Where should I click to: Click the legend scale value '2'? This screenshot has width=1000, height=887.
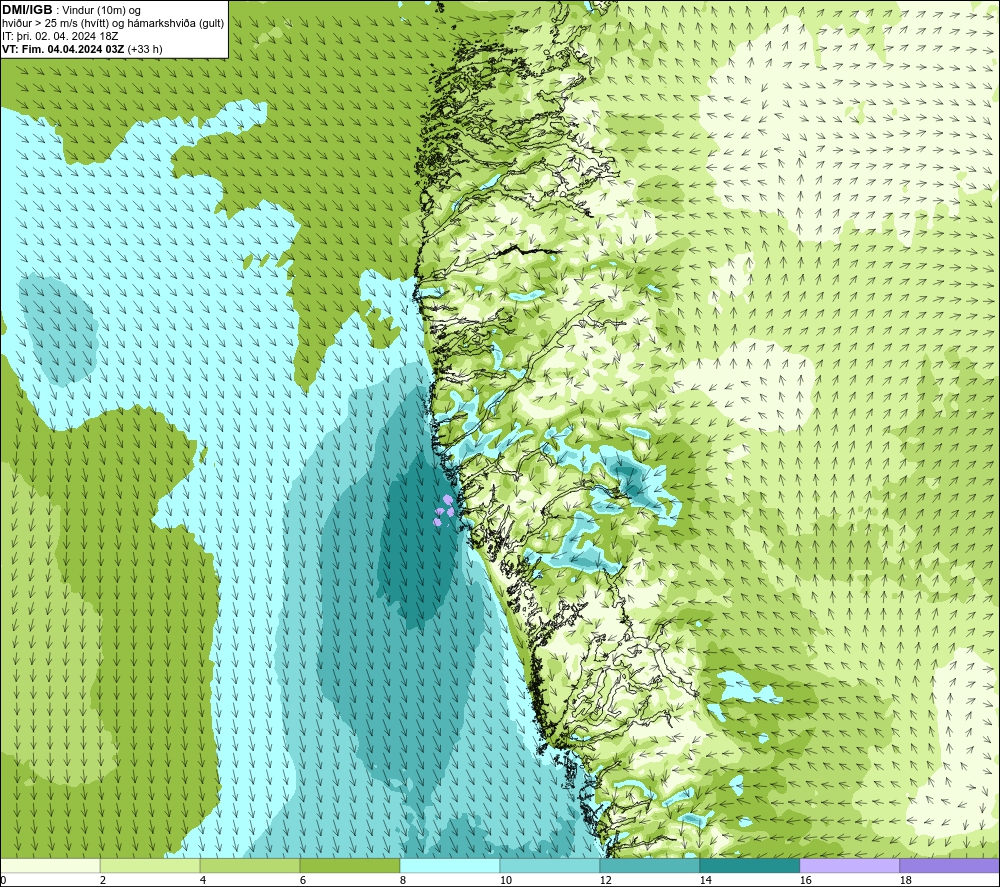pos(103,881)
